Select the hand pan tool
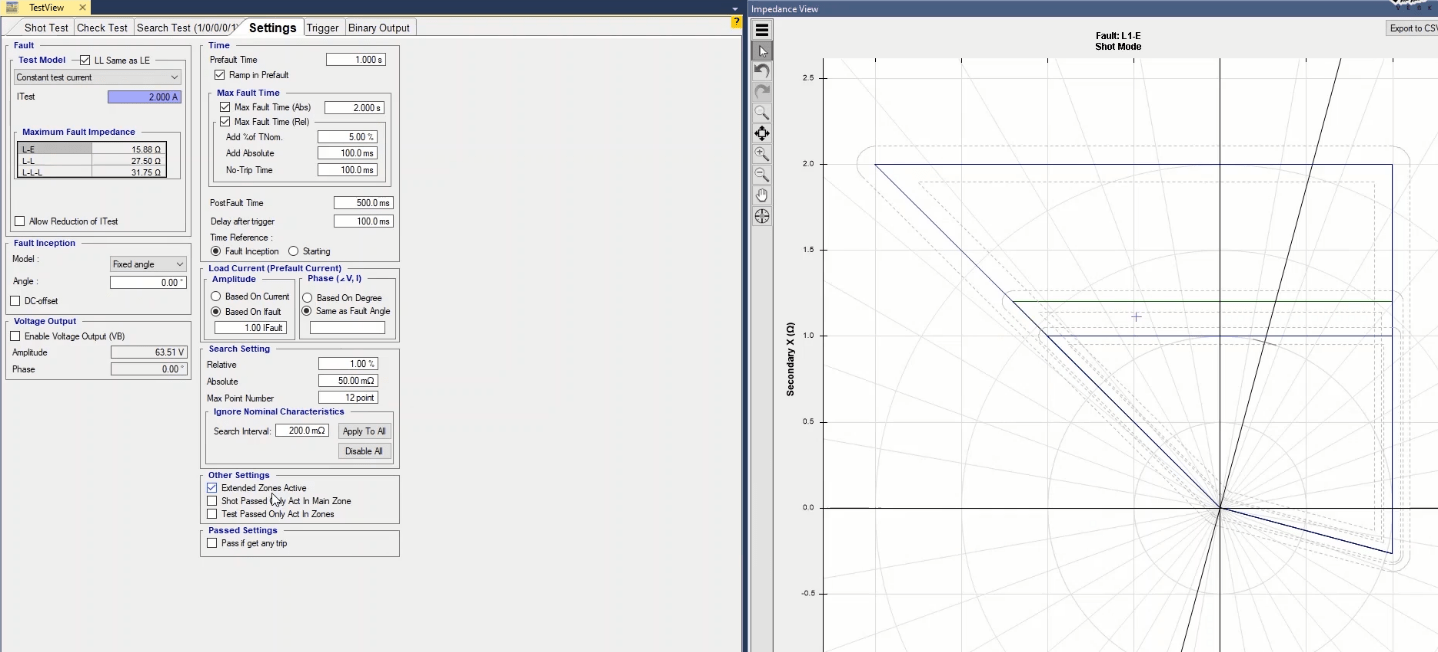Image resolution: width=1438 pixels, height=652 pixels. 762,195
